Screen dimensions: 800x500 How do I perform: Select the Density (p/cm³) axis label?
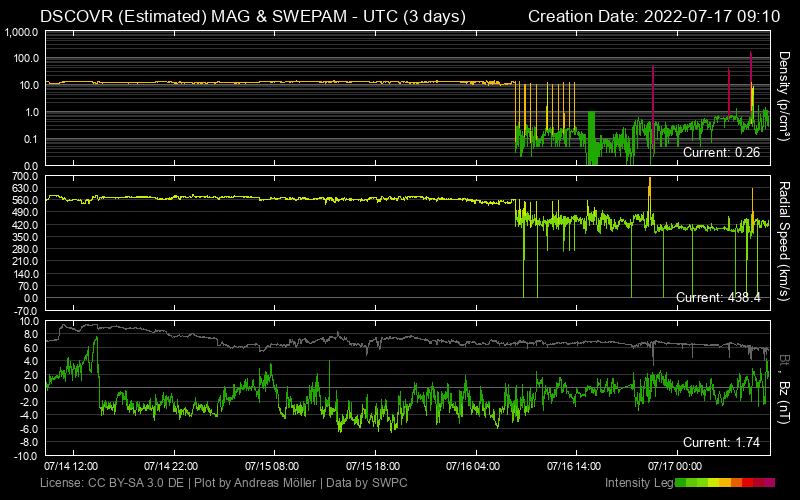click(784, 96)
